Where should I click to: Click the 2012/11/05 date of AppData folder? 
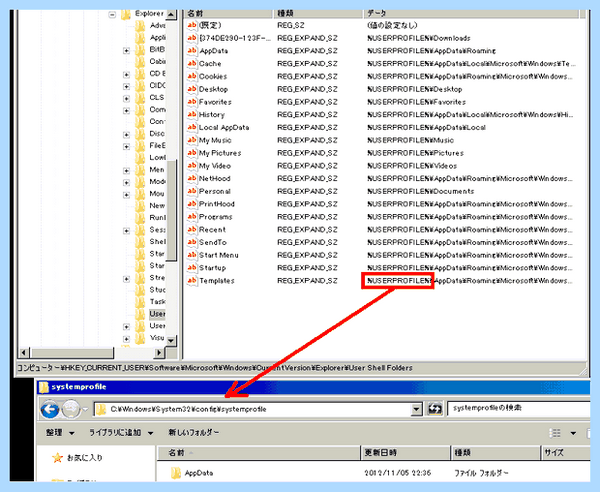pos(398,473)
